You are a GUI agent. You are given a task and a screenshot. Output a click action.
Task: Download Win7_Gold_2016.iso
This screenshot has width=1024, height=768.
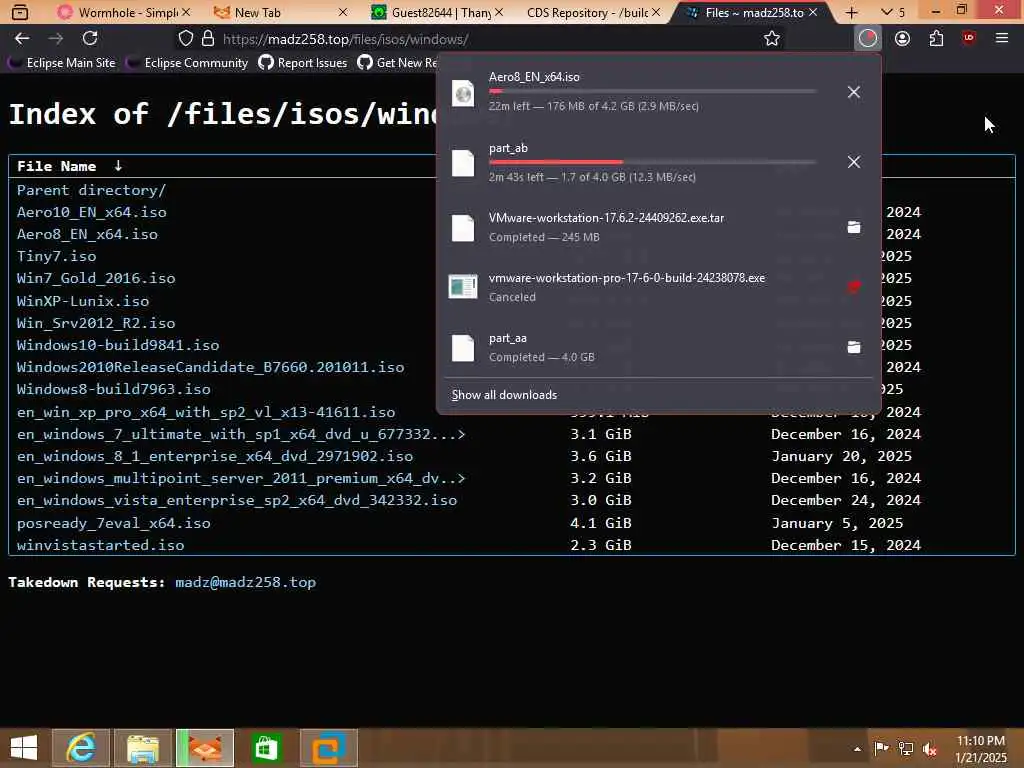tap(96, 278)
